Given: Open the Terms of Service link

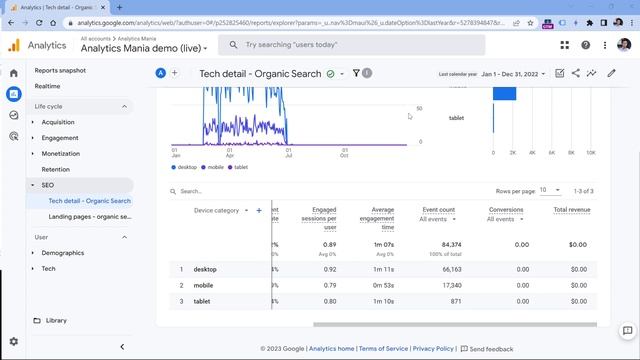Looking at the screenshot, I should (383, 349).
